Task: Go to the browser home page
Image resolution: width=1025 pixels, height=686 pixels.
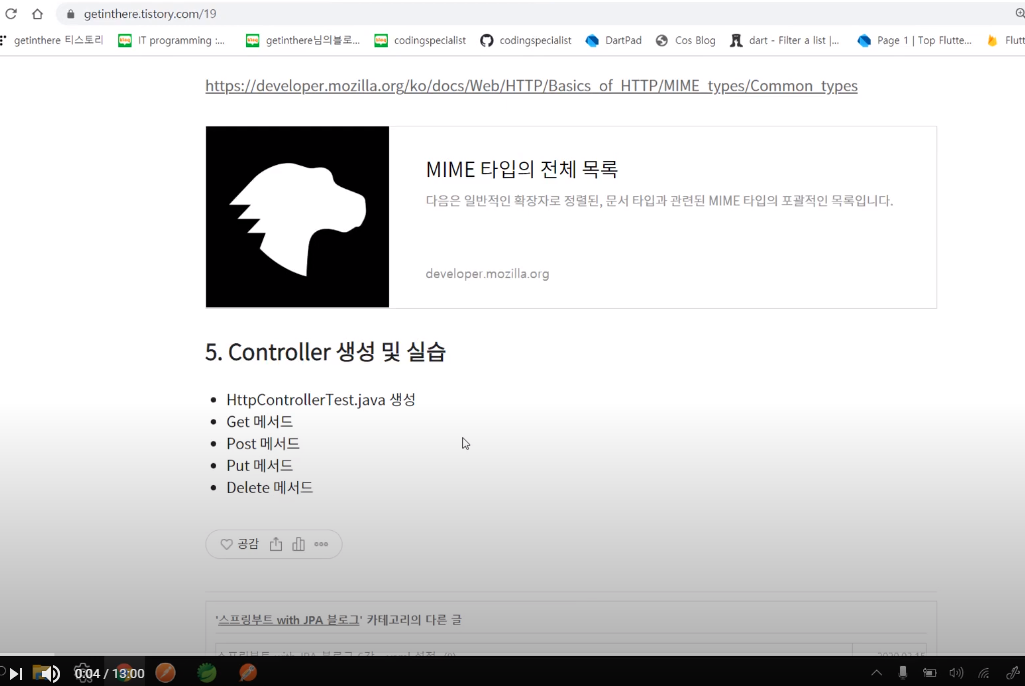Action: tap(37, 14)
